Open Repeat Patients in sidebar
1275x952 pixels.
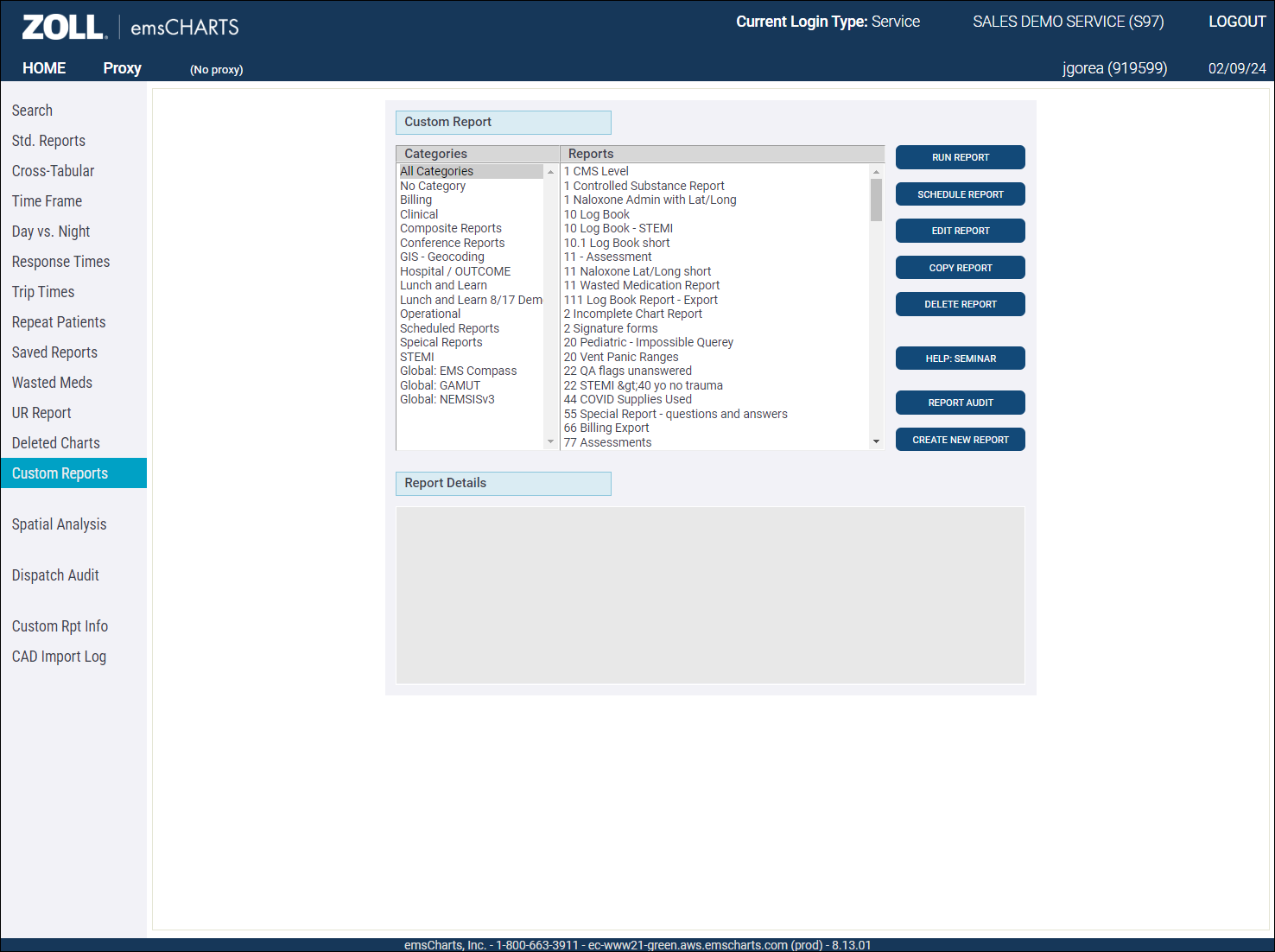pos(59,322)
